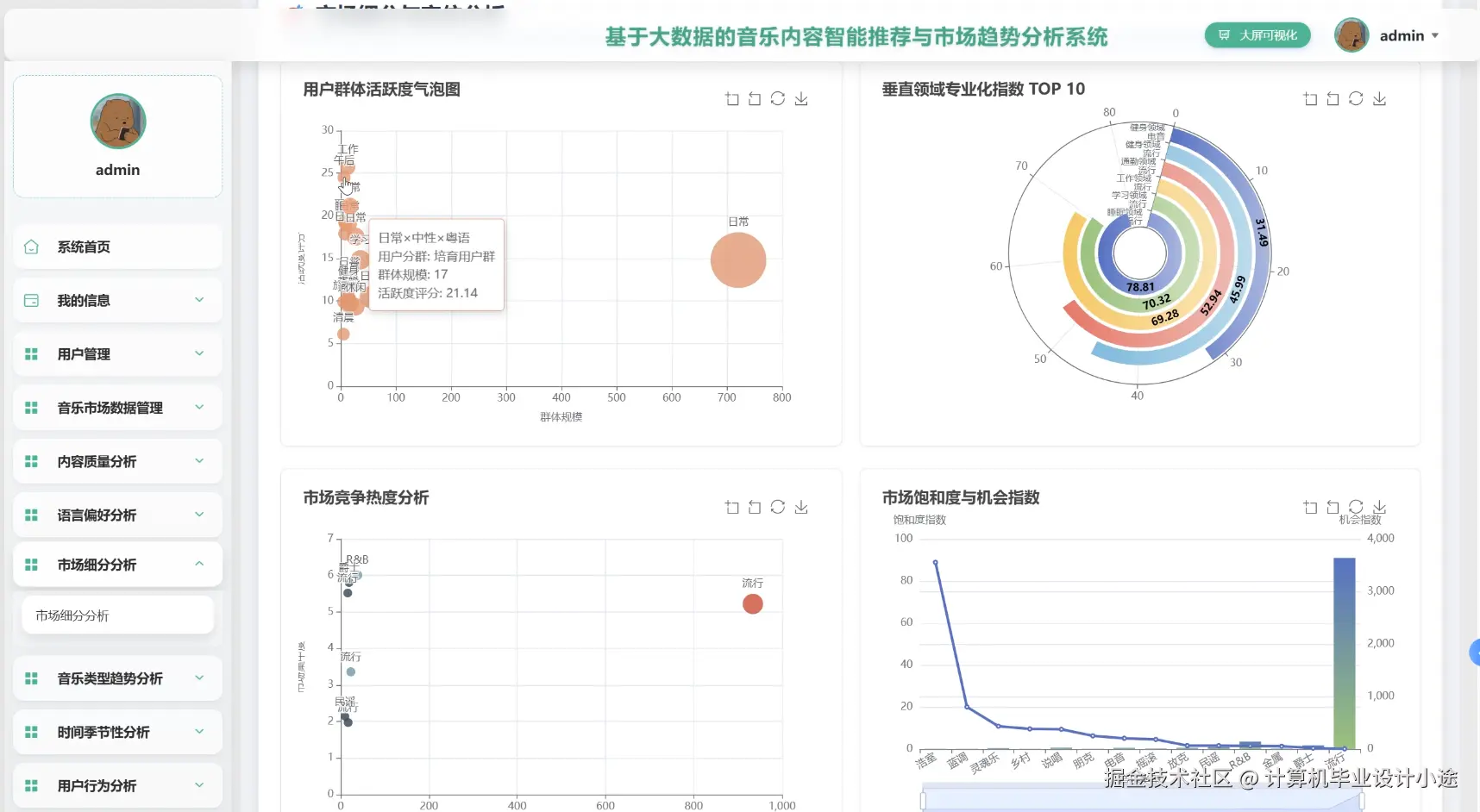Click the 流行 bubble in market competition chart
1480x812 pixels.
point(751,603)
